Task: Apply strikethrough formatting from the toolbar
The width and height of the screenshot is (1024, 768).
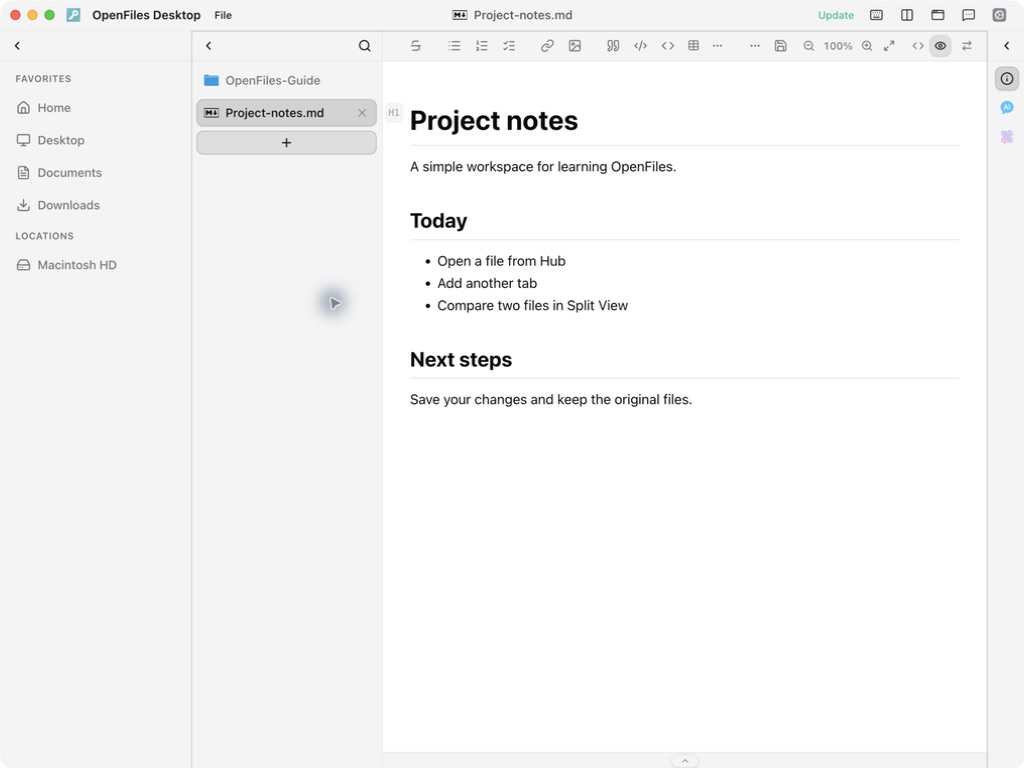Action: (x=415, y=46)
